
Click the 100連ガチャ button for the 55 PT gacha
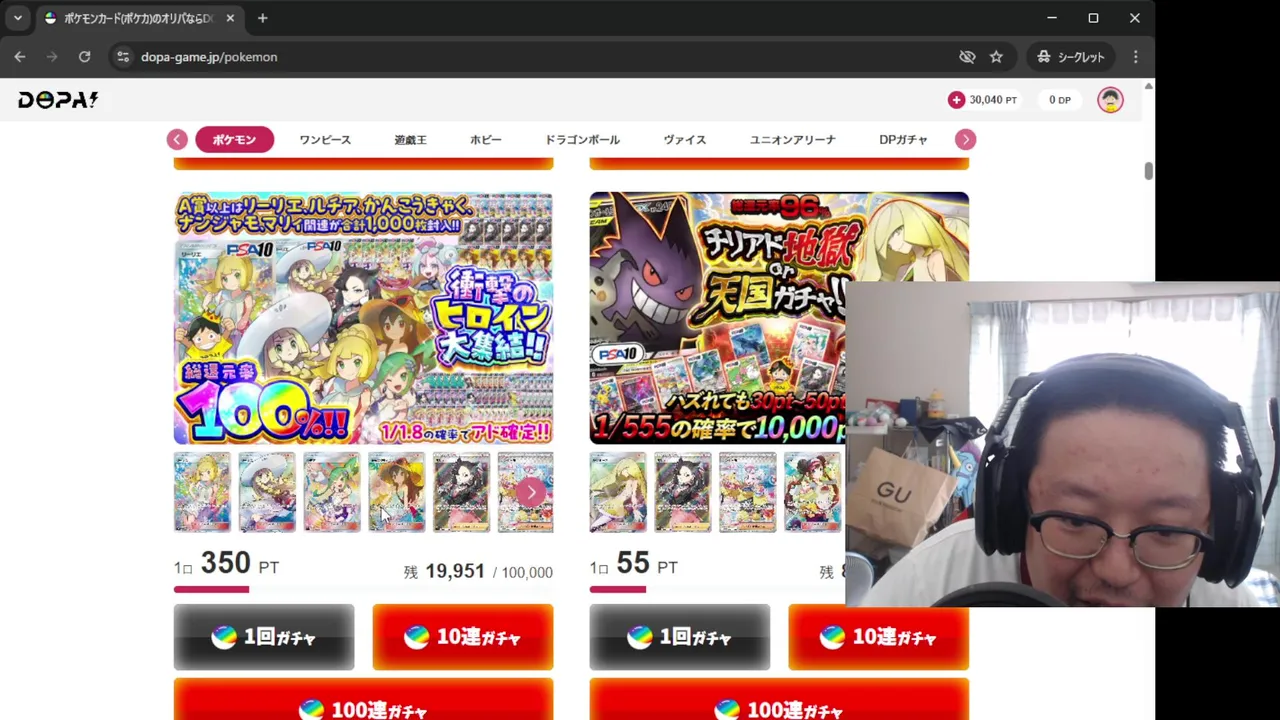779,700
